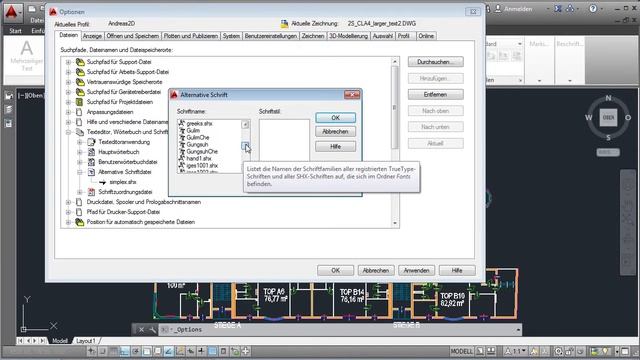Toggle Object Snap in status bar

[x=147, y=351]
